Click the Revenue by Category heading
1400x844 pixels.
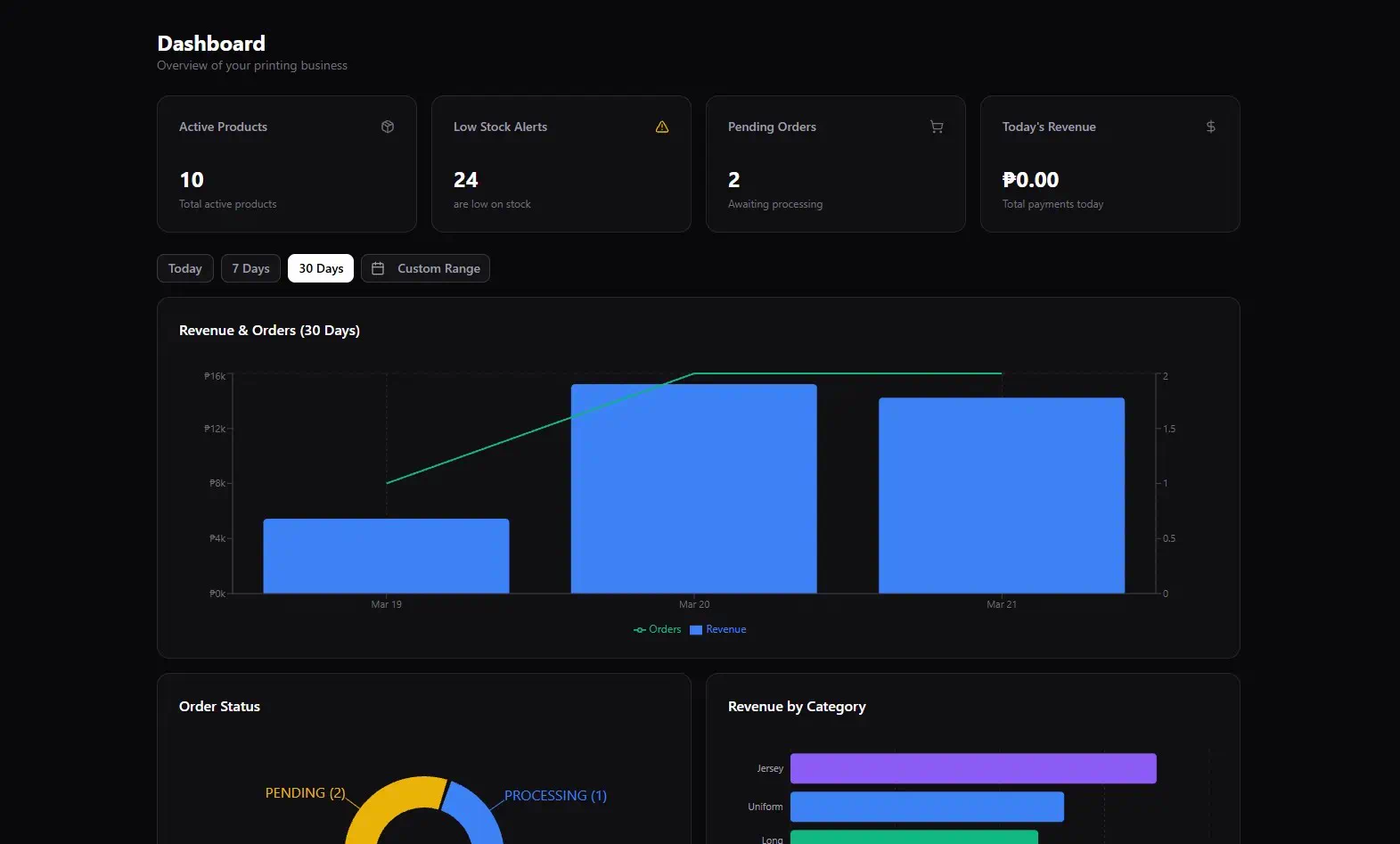click(x=797, y=707)
